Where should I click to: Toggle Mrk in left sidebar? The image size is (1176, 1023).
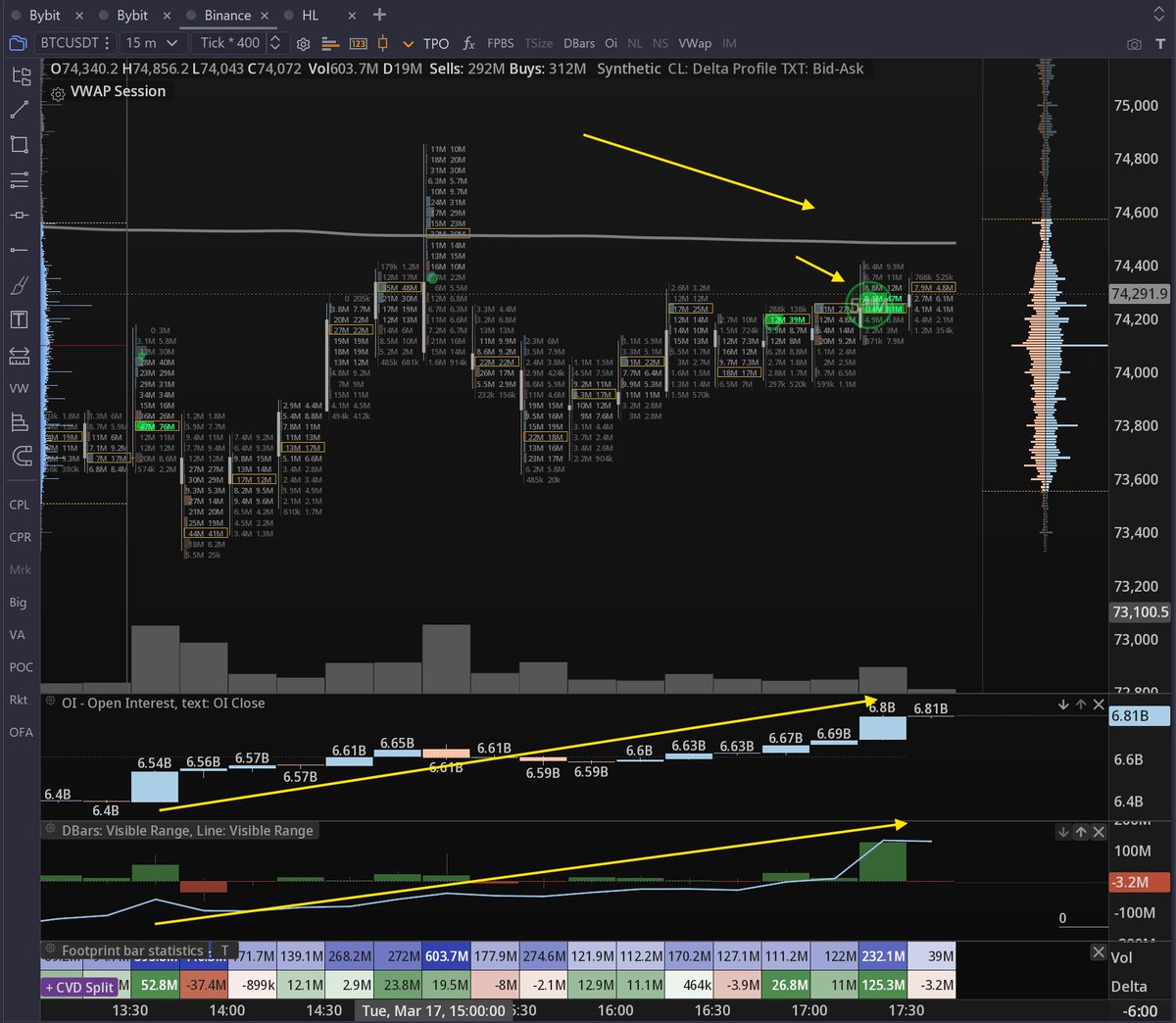[x=20, y=569]
